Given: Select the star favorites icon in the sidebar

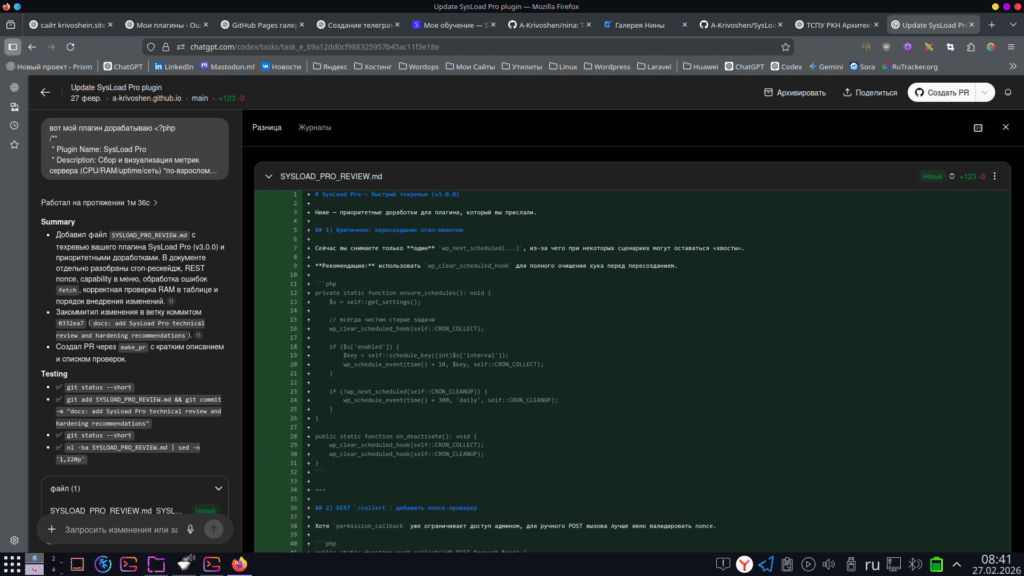Looking at the screenshot, I should (x=14, y=144).
